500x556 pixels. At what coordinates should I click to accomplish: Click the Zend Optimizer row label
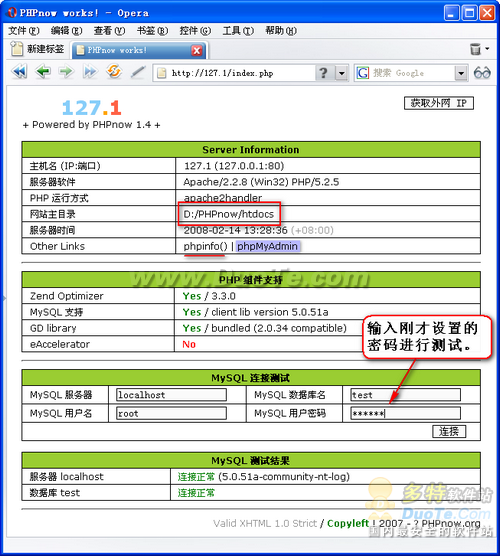pyautogui.click(x=67, y=296)
